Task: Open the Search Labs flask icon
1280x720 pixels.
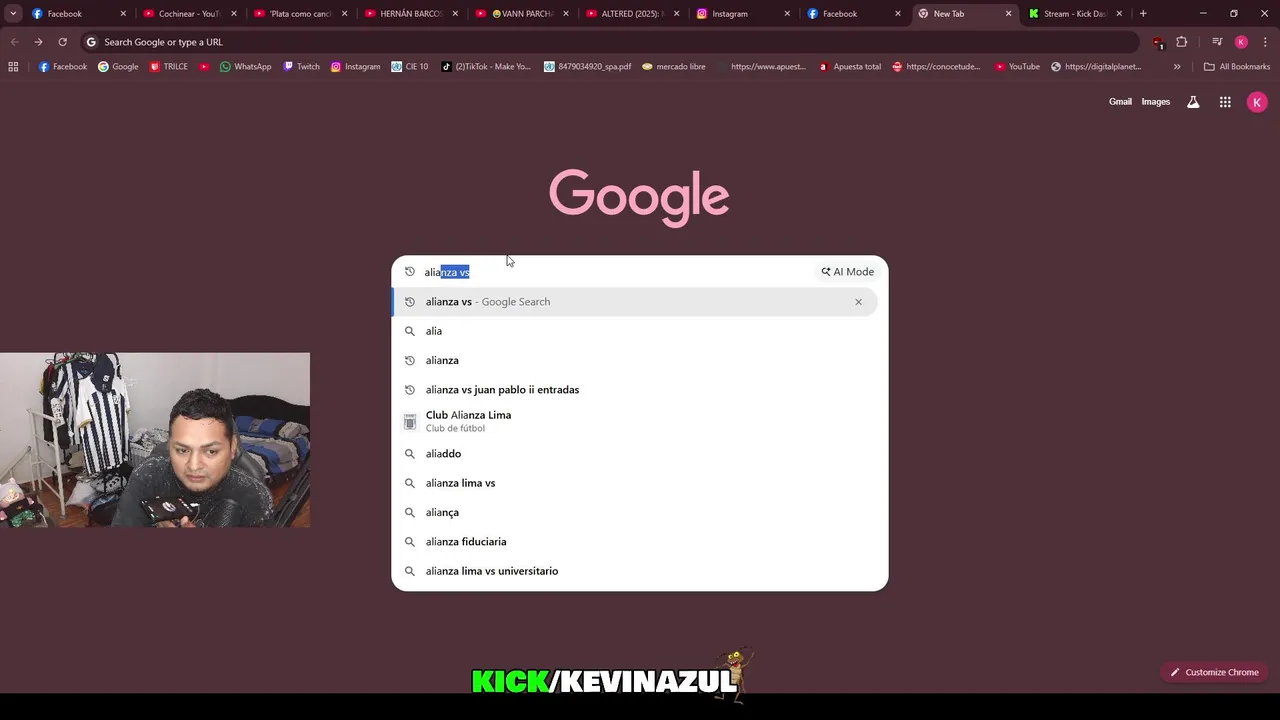Action: point(1193,102)
